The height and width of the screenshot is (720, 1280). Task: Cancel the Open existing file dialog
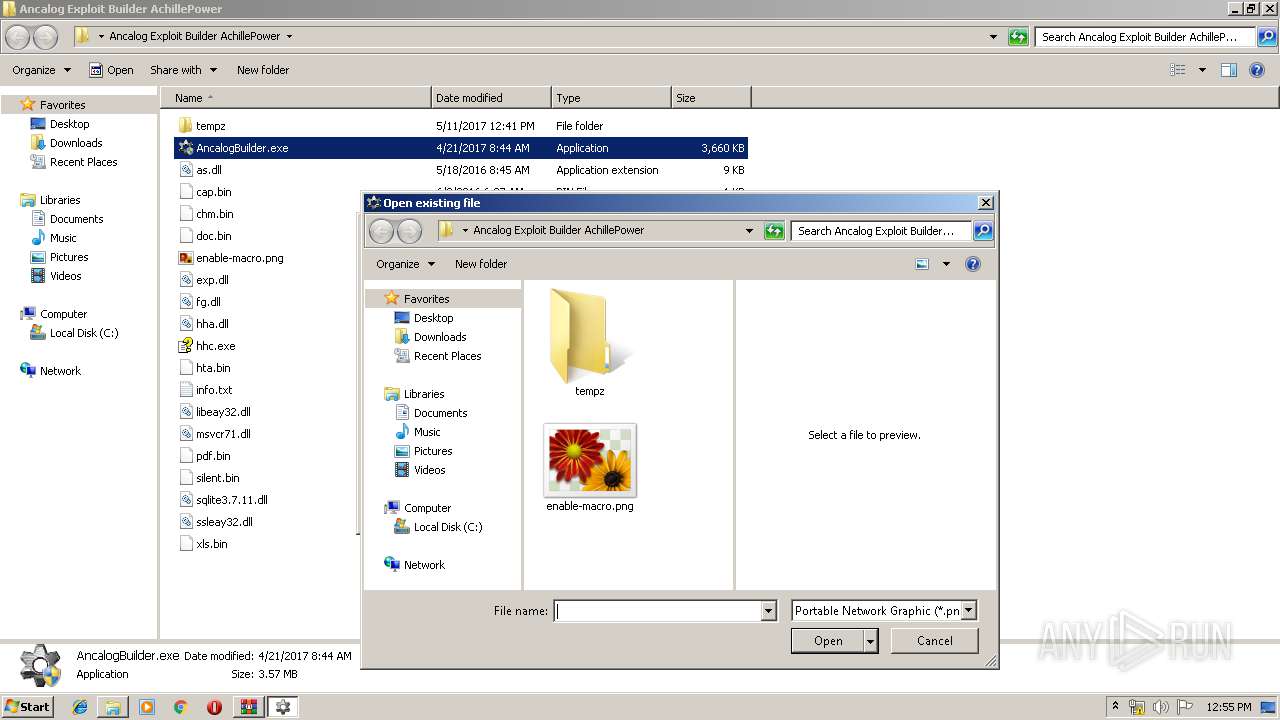click(935, 641)
